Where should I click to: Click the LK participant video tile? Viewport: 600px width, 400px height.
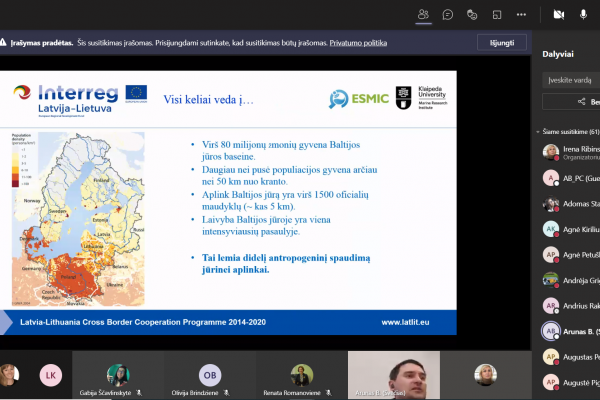[51, 375]
